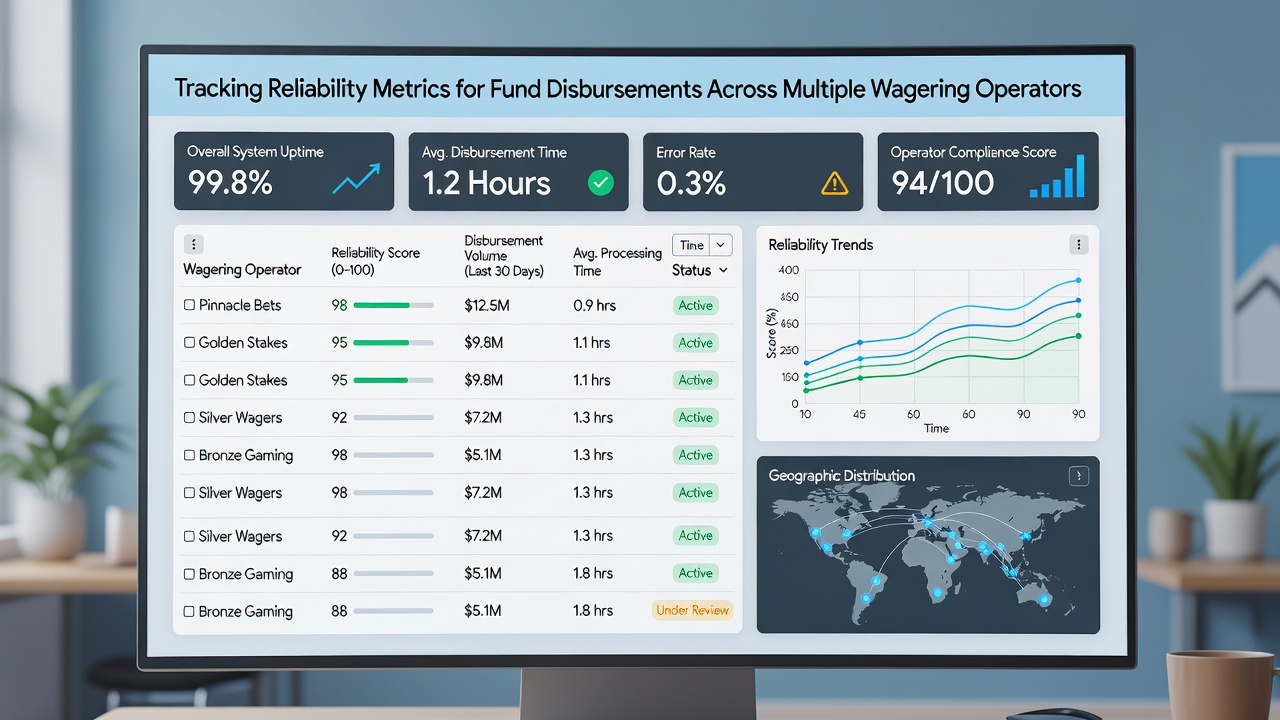
Task: Click the Pinnacle Bets reliability score bar
Action: pos(393,305)
